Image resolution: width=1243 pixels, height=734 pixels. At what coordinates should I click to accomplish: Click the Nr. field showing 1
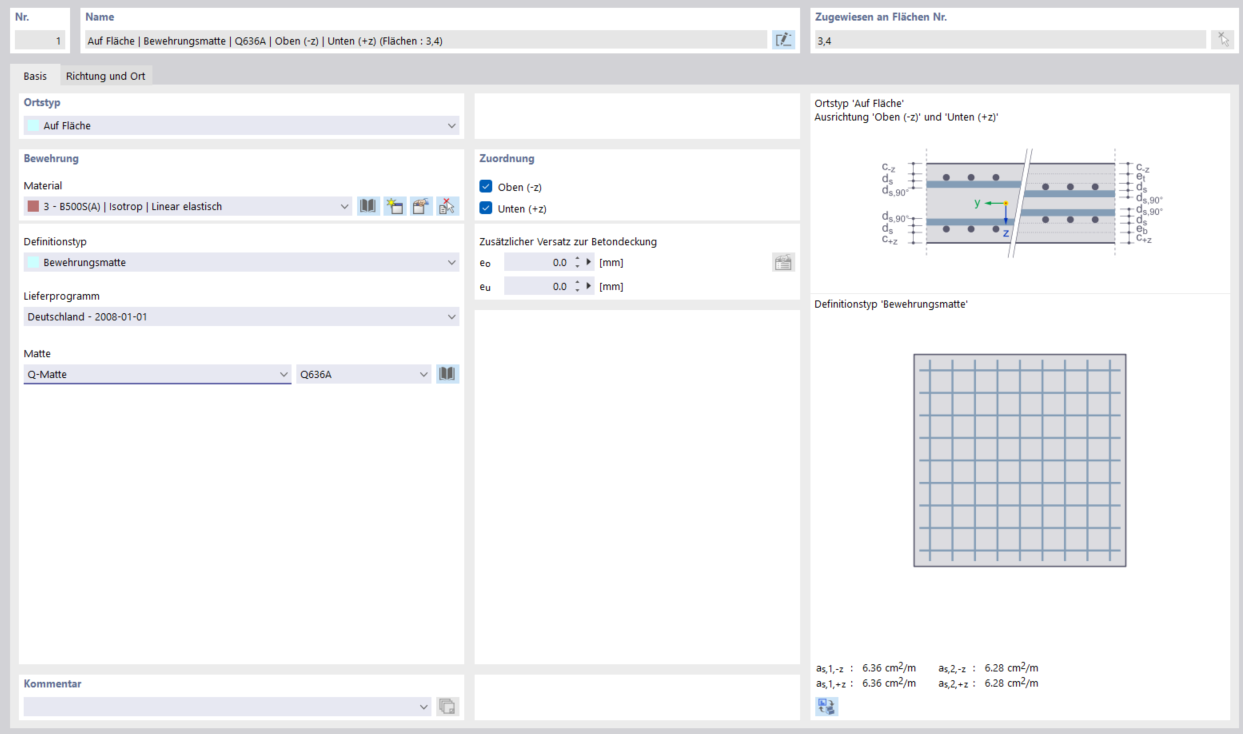click(x=40, y=40)
